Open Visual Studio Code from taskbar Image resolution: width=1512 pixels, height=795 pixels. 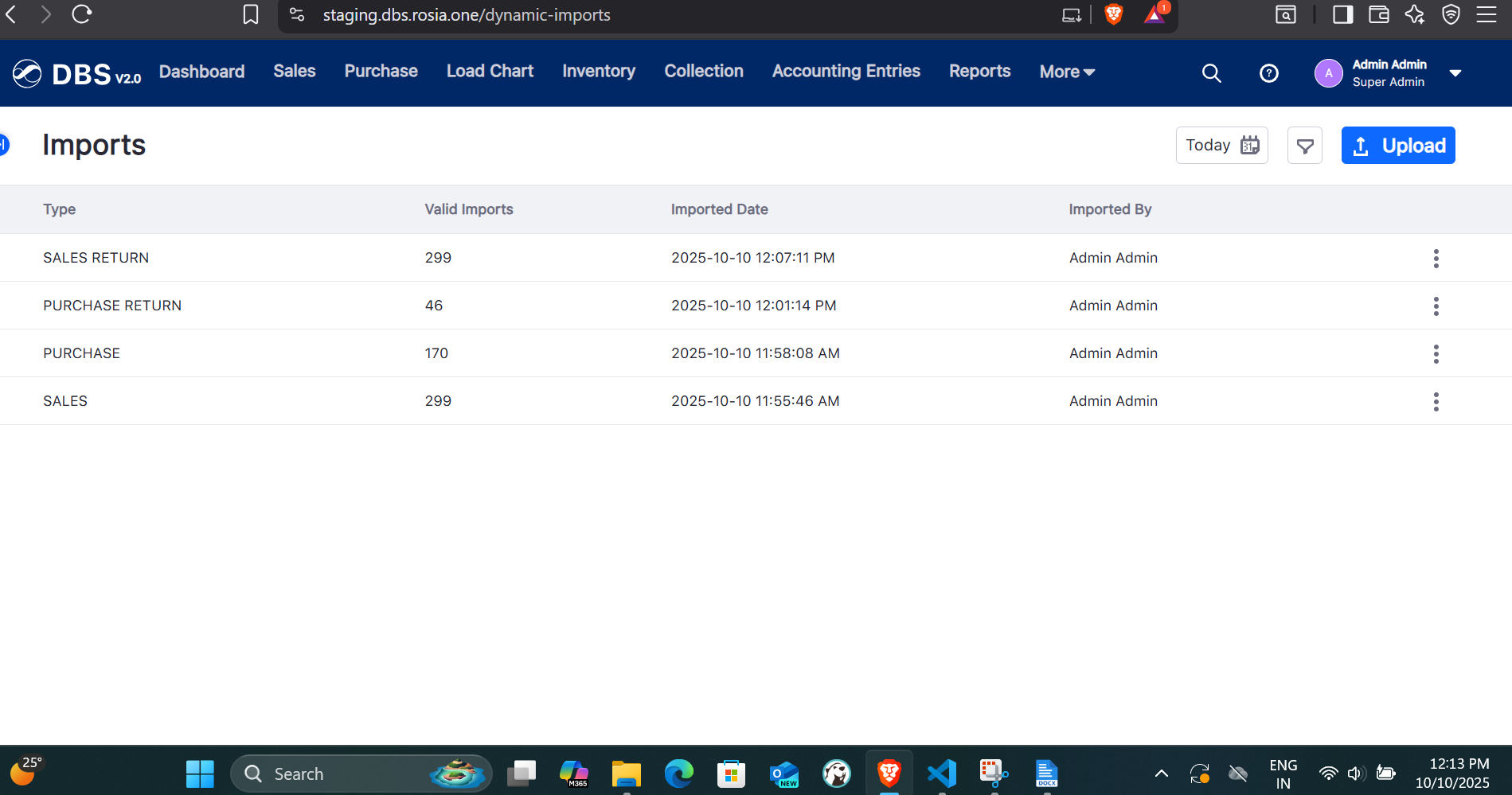tap(941, 774)
